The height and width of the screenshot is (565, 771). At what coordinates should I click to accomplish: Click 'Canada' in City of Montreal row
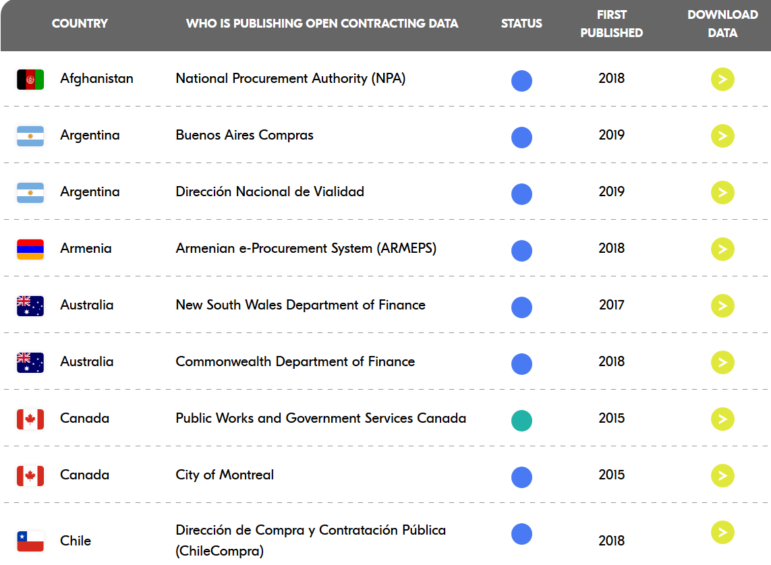click(x=84, y=475)
